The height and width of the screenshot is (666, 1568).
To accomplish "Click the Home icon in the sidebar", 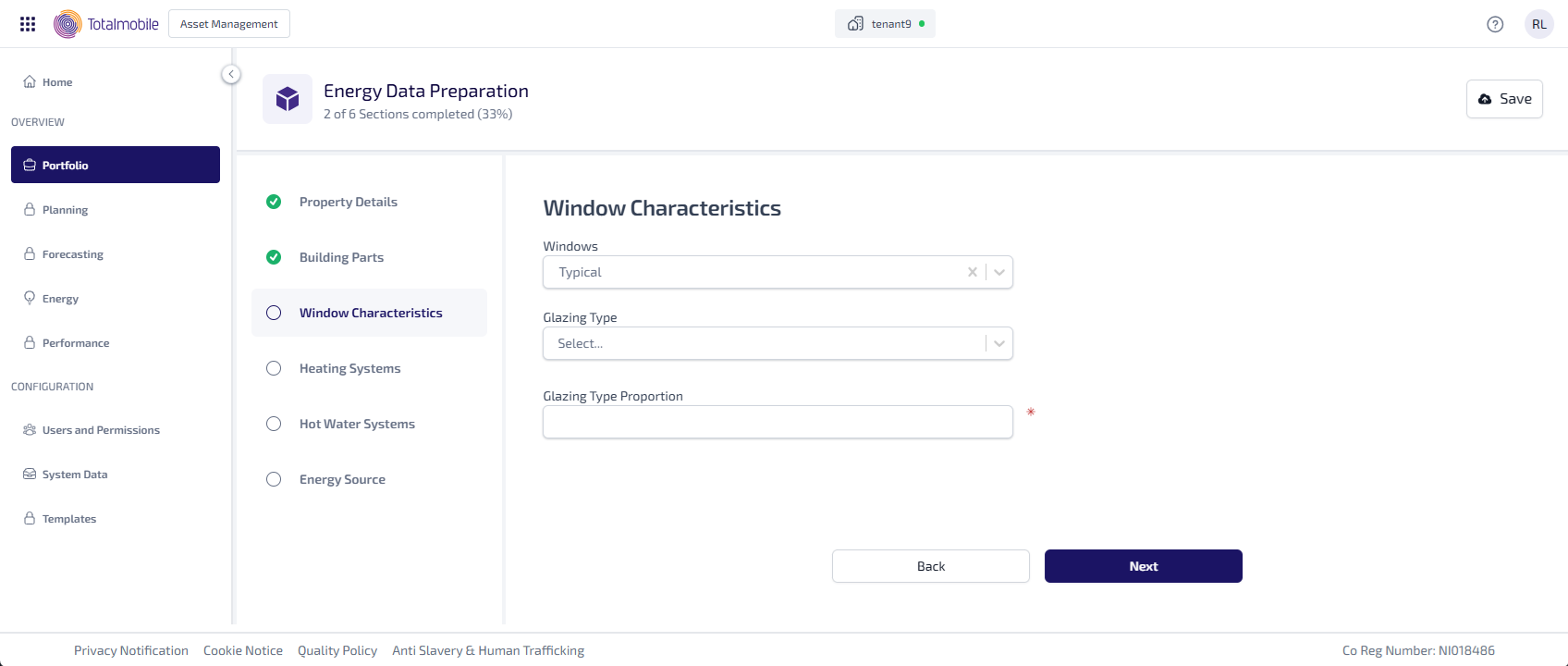I will click(x=30, y=81).
